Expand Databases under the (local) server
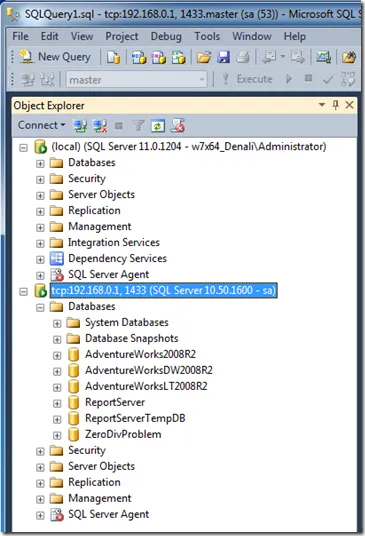365x536 pixels. [x=40, y=163]
